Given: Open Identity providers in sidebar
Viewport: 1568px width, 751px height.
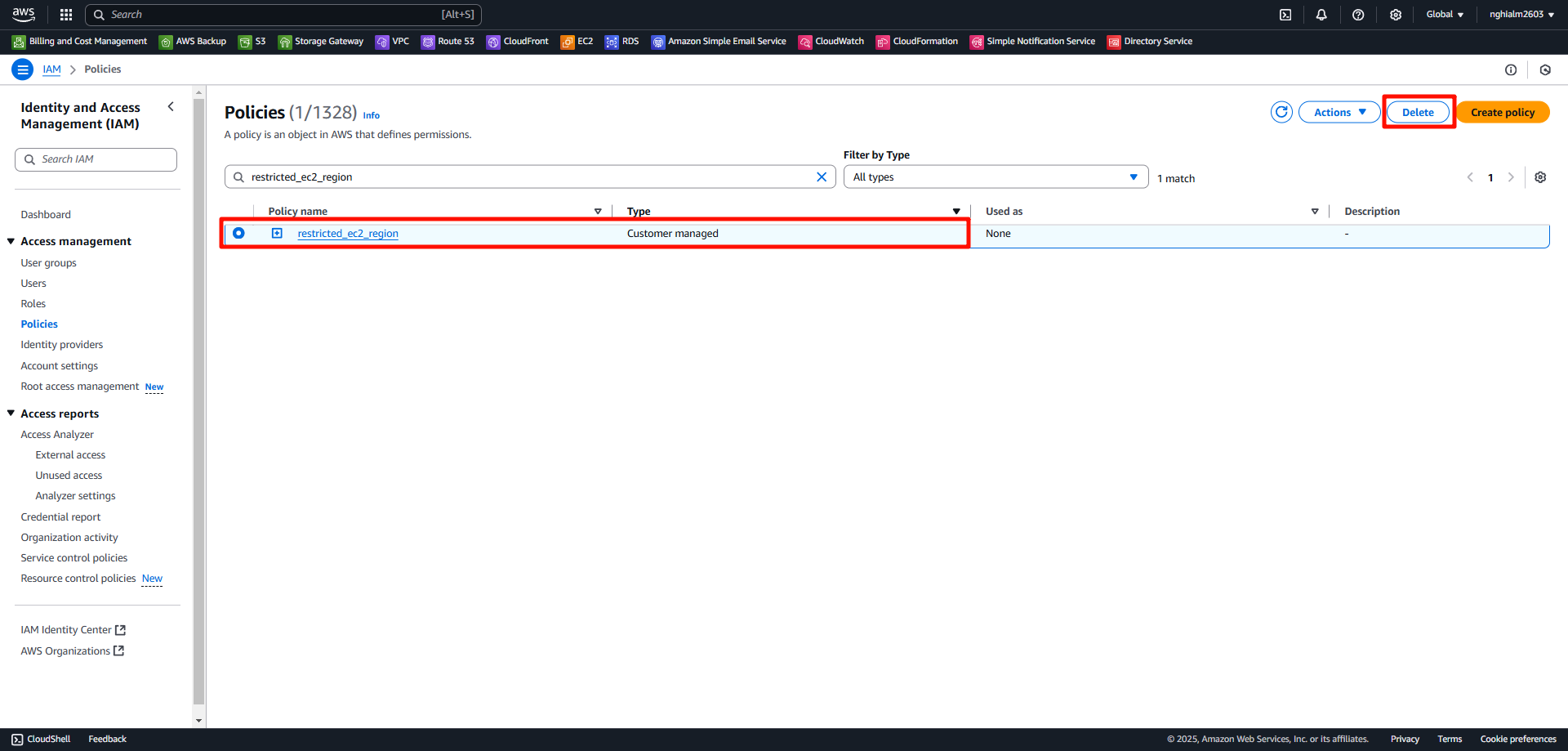Looking at the screenshot, I should click(x=62, y=345).
